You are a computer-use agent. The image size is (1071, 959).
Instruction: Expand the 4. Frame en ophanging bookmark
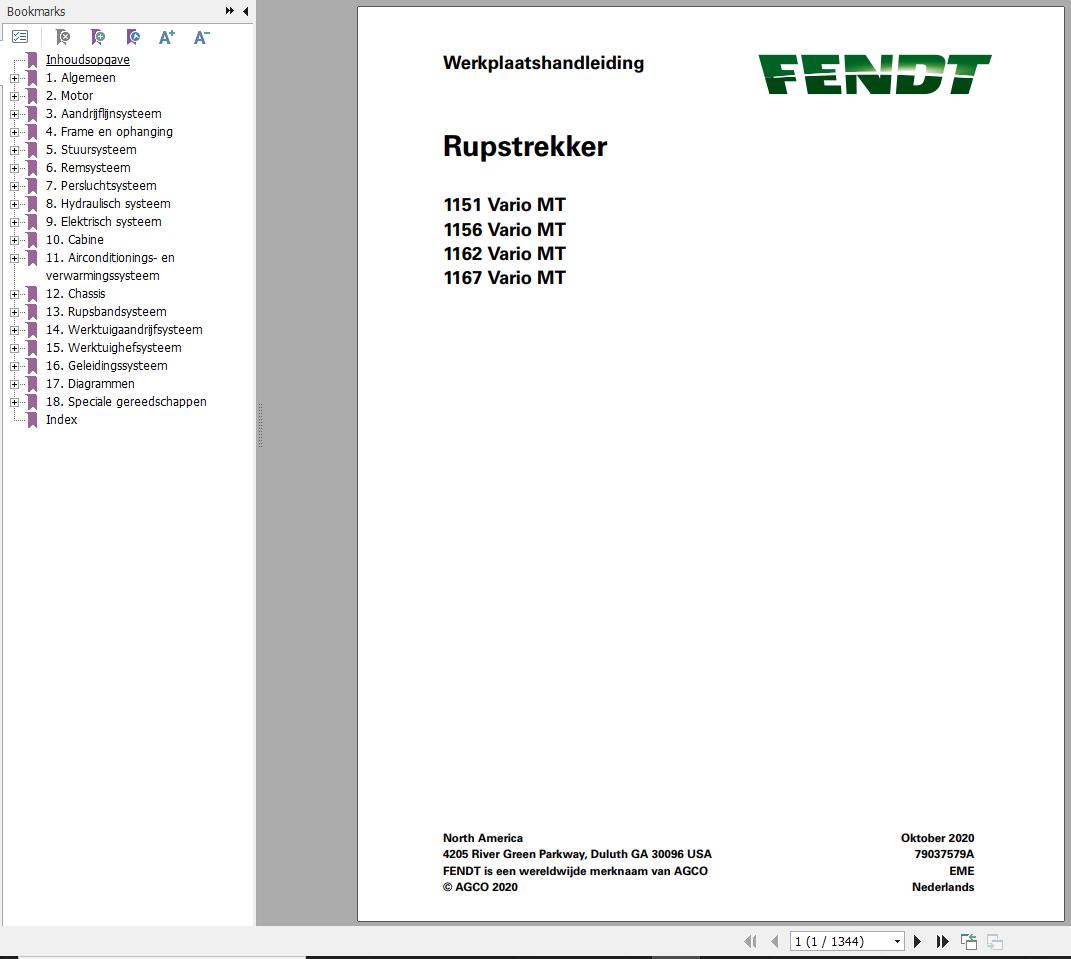14,133
